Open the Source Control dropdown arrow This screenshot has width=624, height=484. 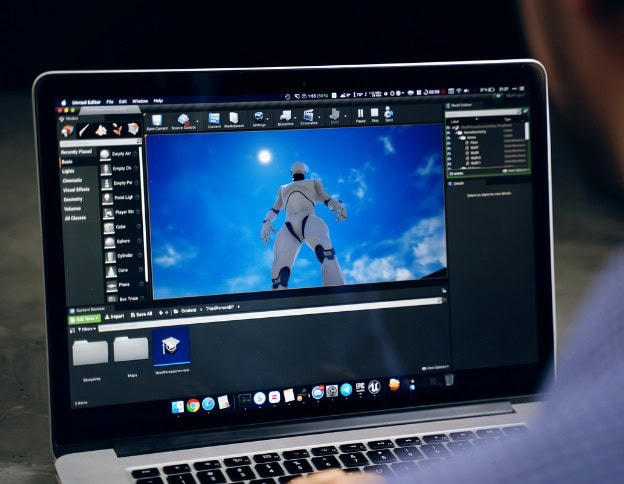(x=197, y=121)
